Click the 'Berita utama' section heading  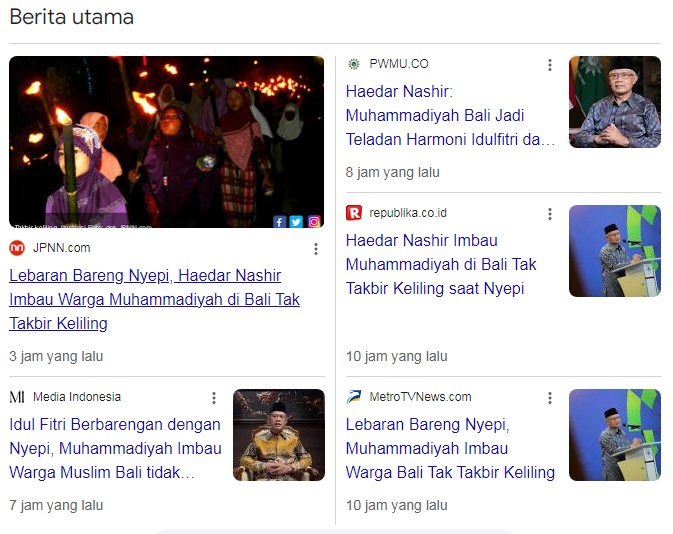(72, 17)
